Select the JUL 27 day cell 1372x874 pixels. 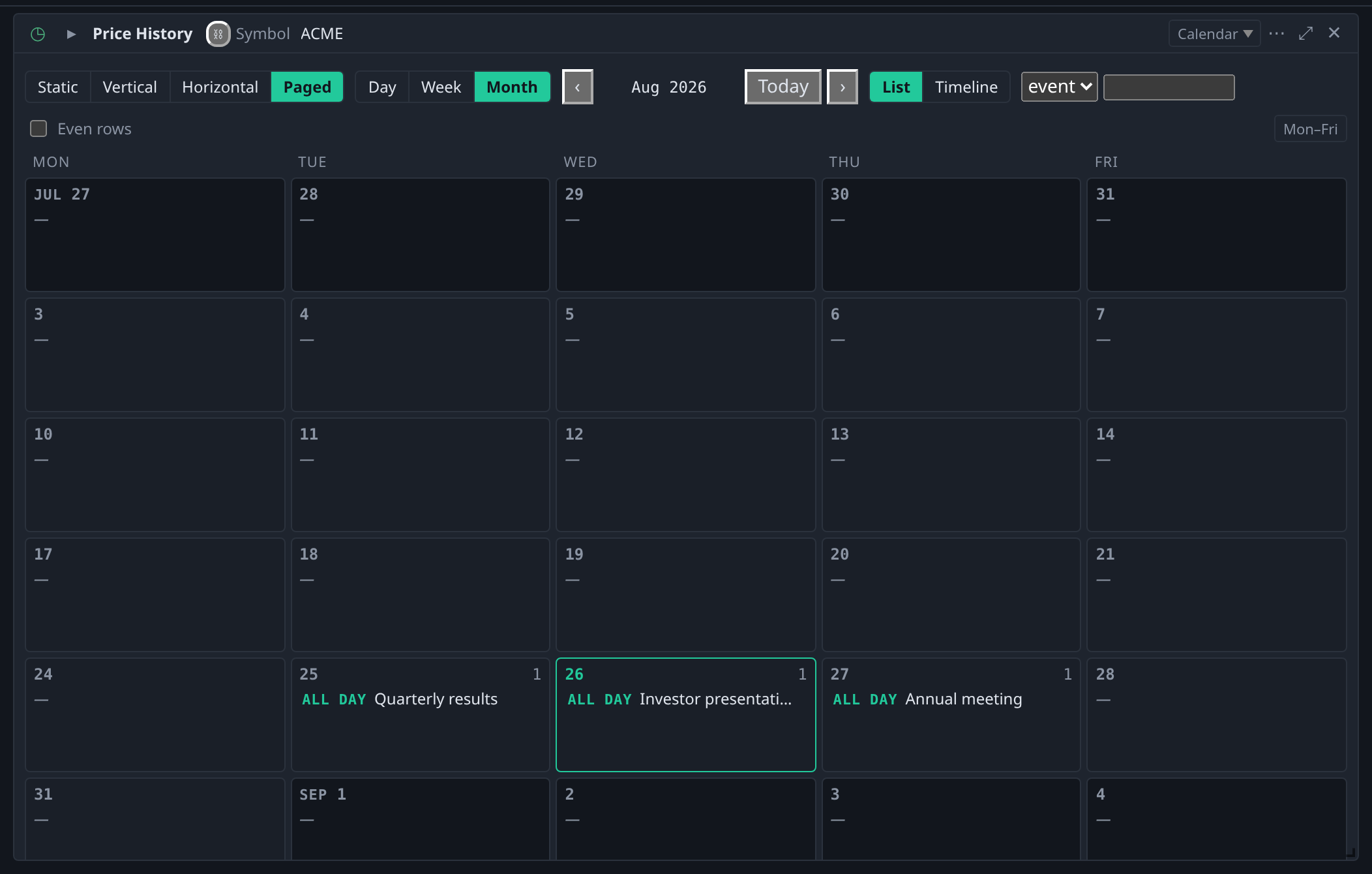coord(155,235)
